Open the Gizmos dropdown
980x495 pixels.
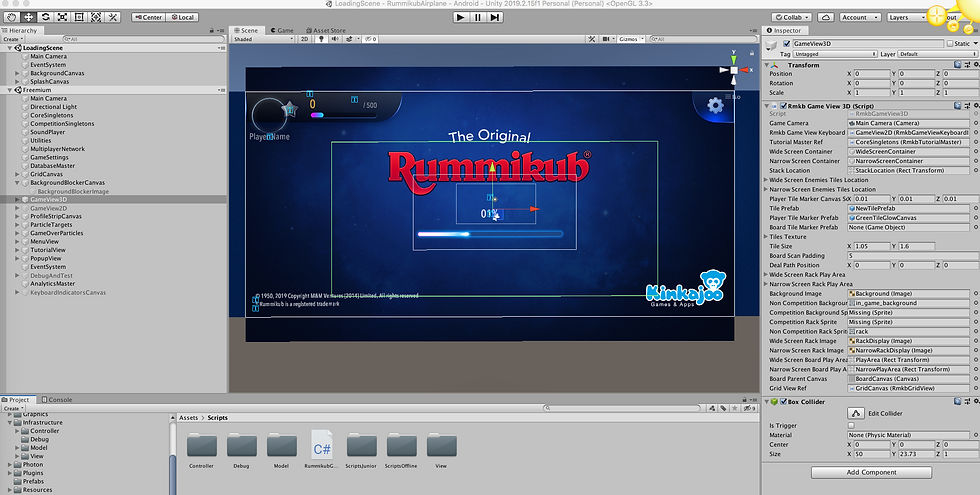[631, 39]
